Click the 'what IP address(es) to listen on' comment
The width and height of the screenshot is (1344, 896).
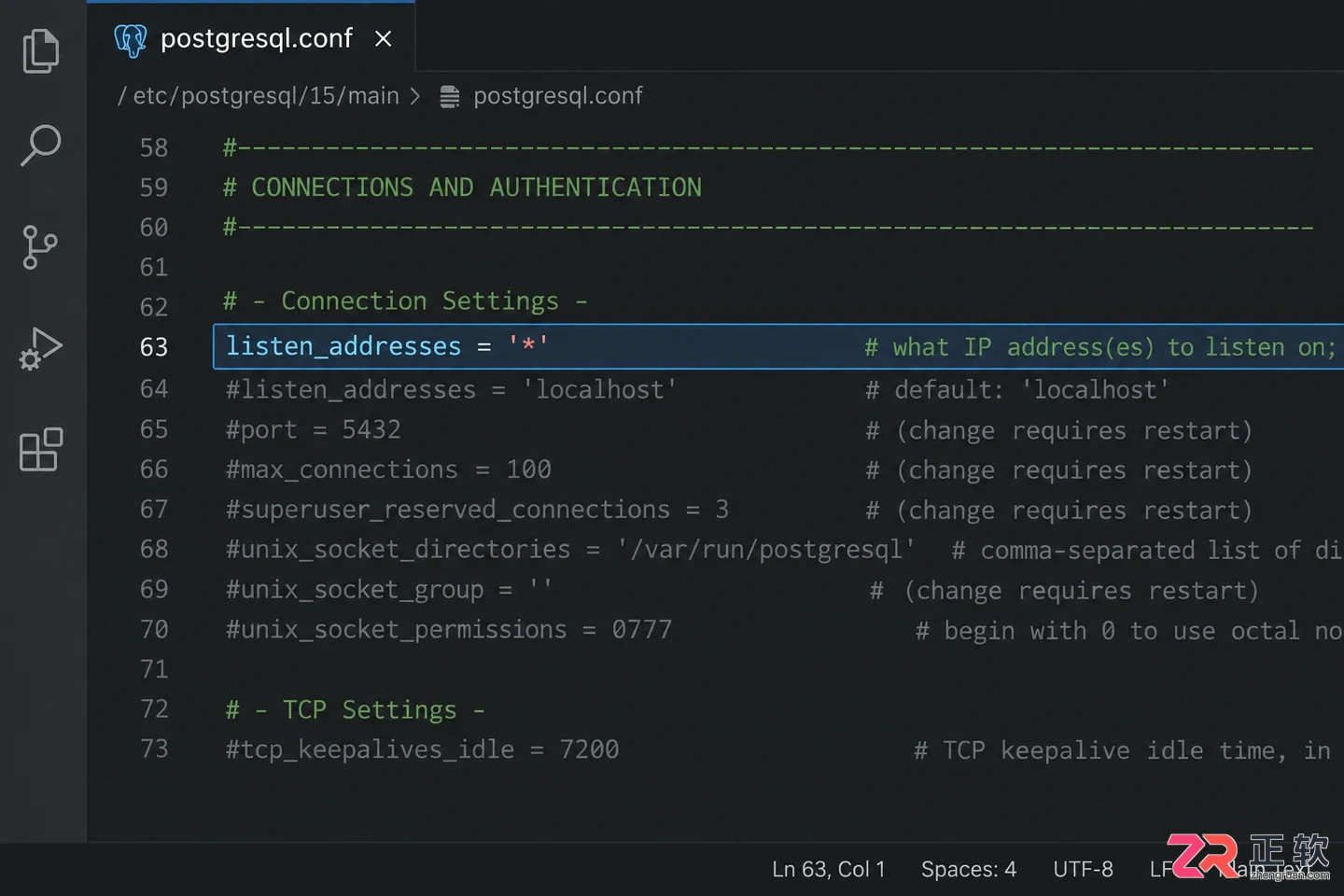pyautogui.click(x=1100, y=347)
